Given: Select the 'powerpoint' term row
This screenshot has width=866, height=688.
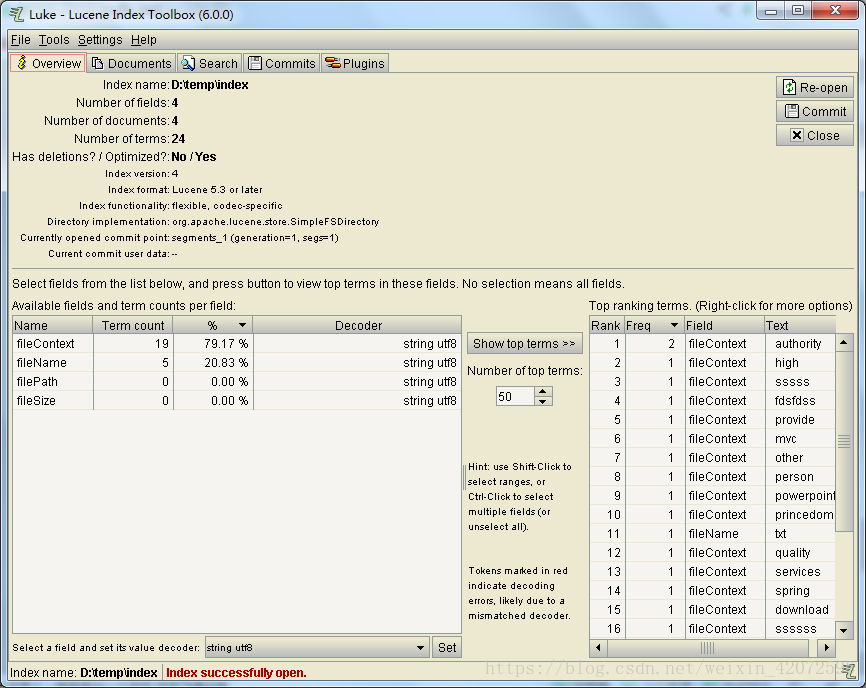Looking at the screenshot, I should tap(712, 495).
